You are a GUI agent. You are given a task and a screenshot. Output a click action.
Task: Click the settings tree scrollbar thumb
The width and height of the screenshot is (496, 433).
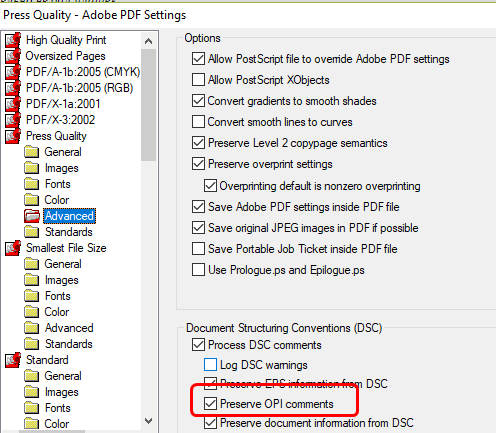pyautogui.click(x=149, y=105)
